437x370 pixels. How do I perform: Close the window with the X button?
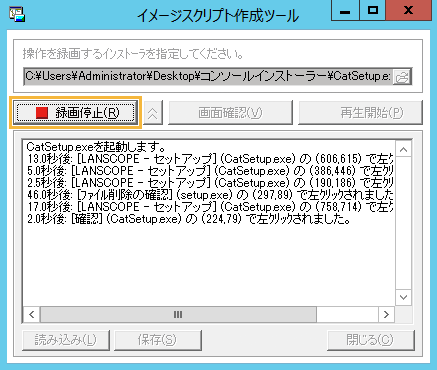pos(408,11)
